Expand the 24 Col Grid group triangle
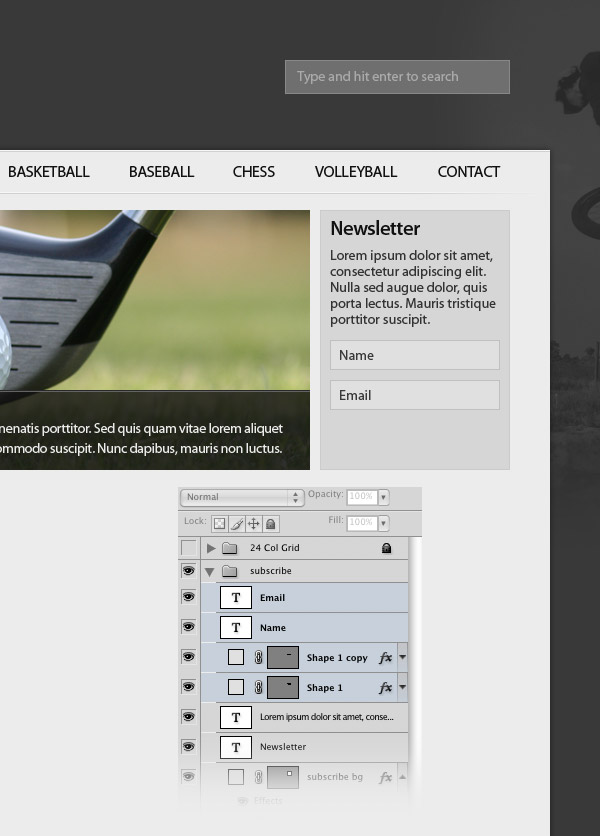 point(211,548)
